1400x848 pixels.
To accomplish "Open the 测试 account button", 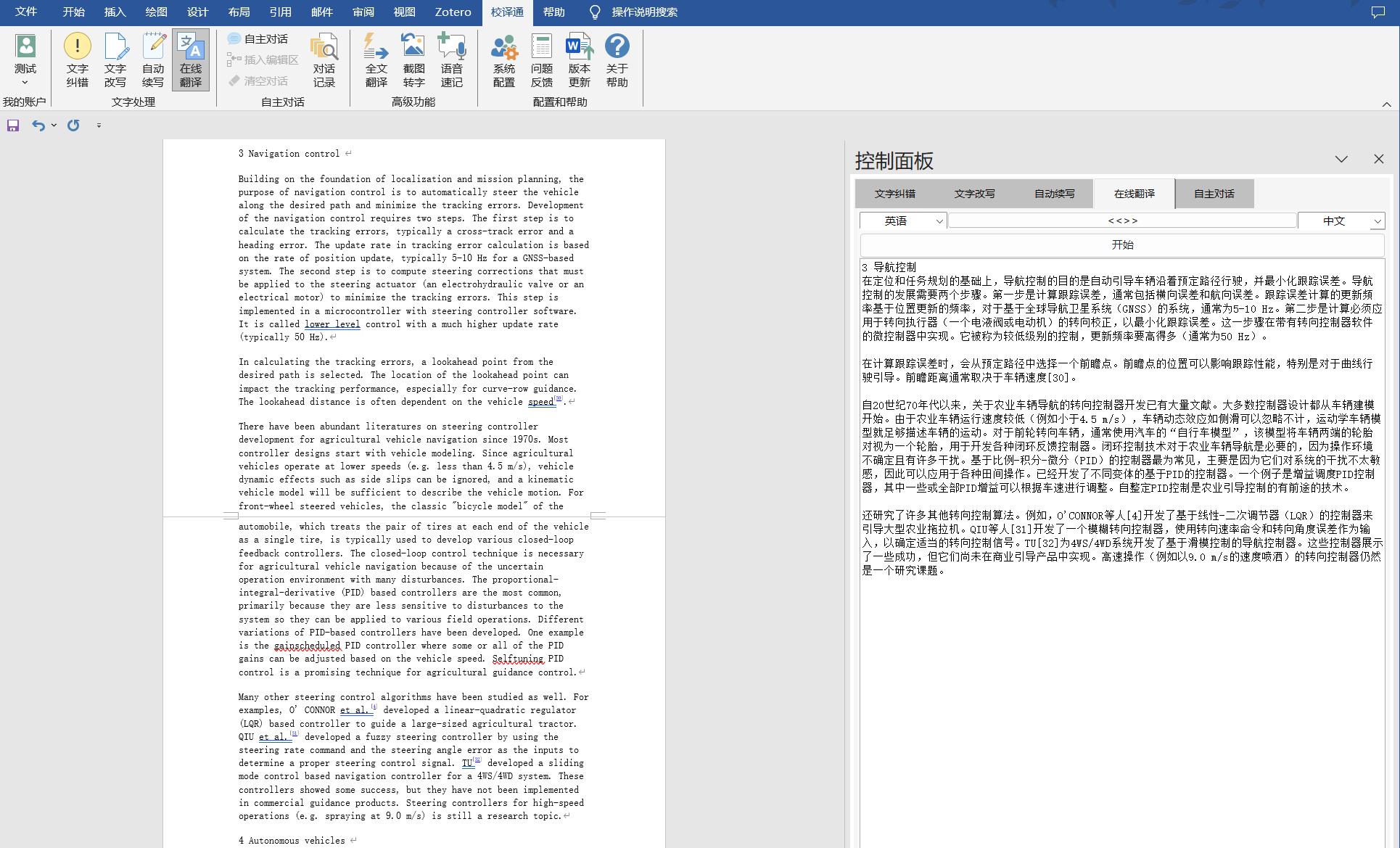I will pyautogui.click(x=25, y=60).
